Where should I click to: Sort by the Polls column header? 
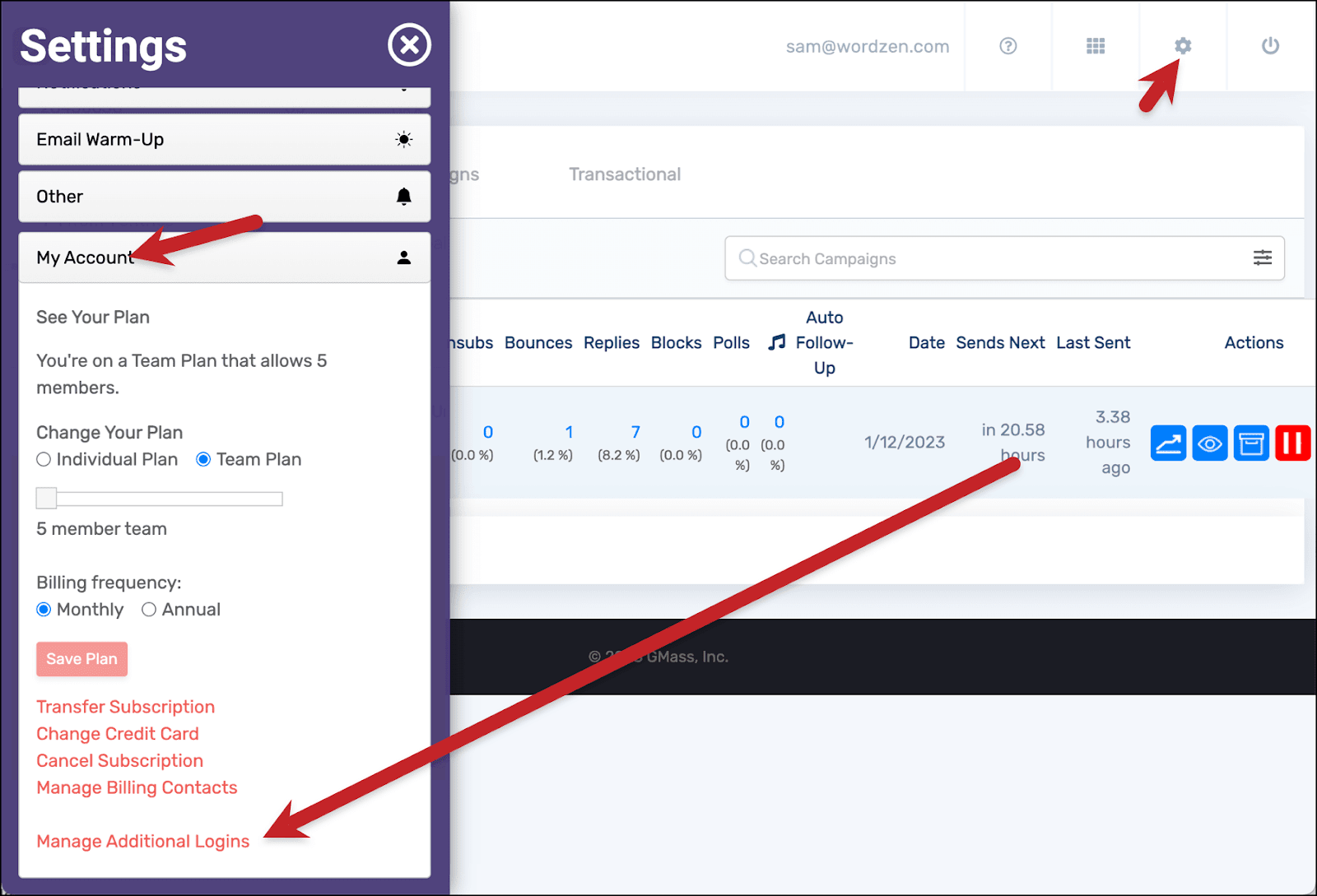731,342
